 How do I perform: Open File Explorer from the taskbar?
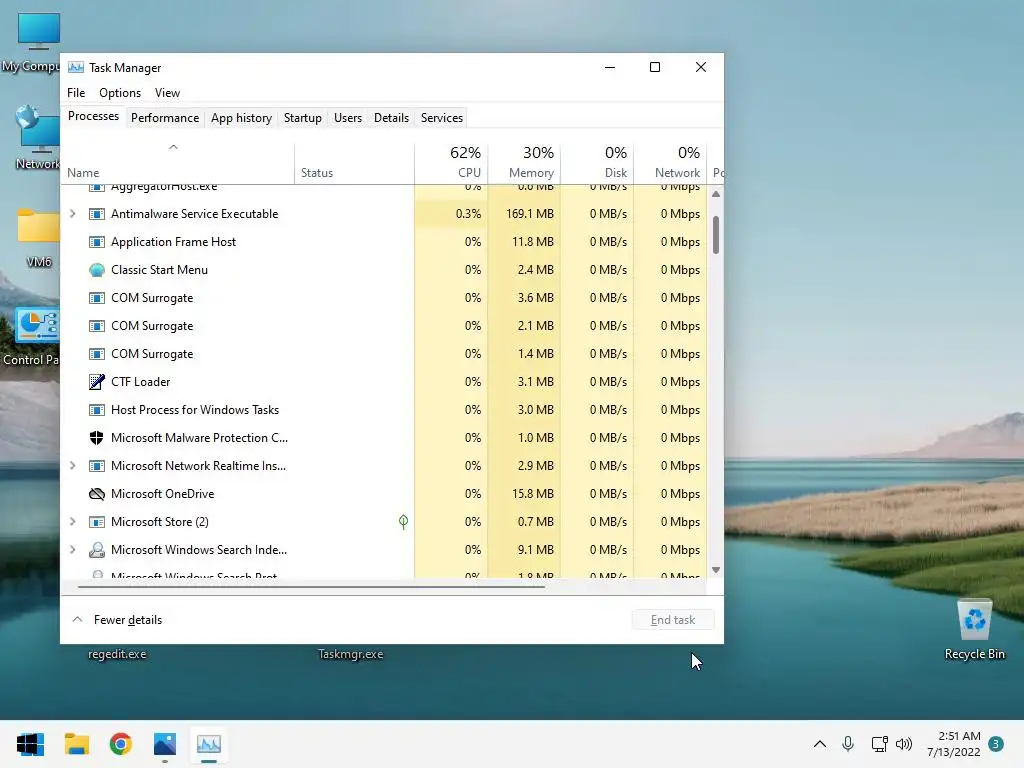click(76, 744)
